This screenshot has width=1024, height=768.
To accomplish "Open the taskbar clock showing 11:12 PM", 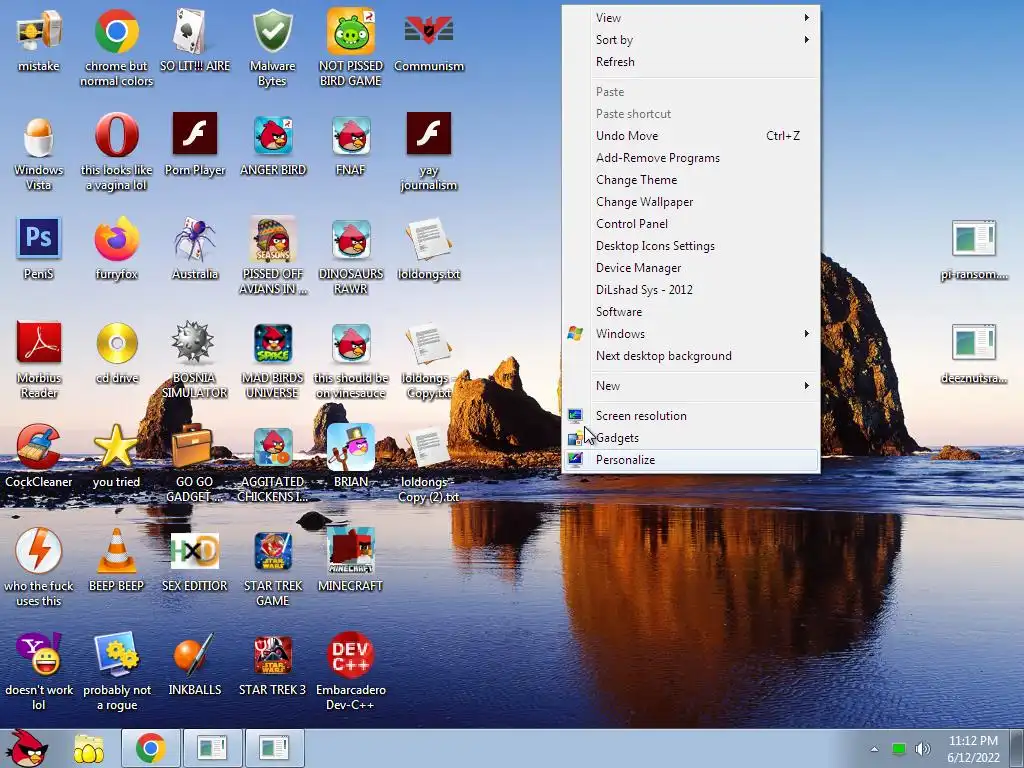I will click(x=973, y=749).
